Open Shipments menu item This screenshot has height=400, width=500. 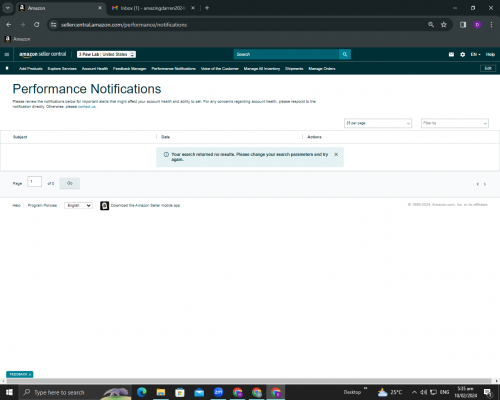tap(294, 69)
